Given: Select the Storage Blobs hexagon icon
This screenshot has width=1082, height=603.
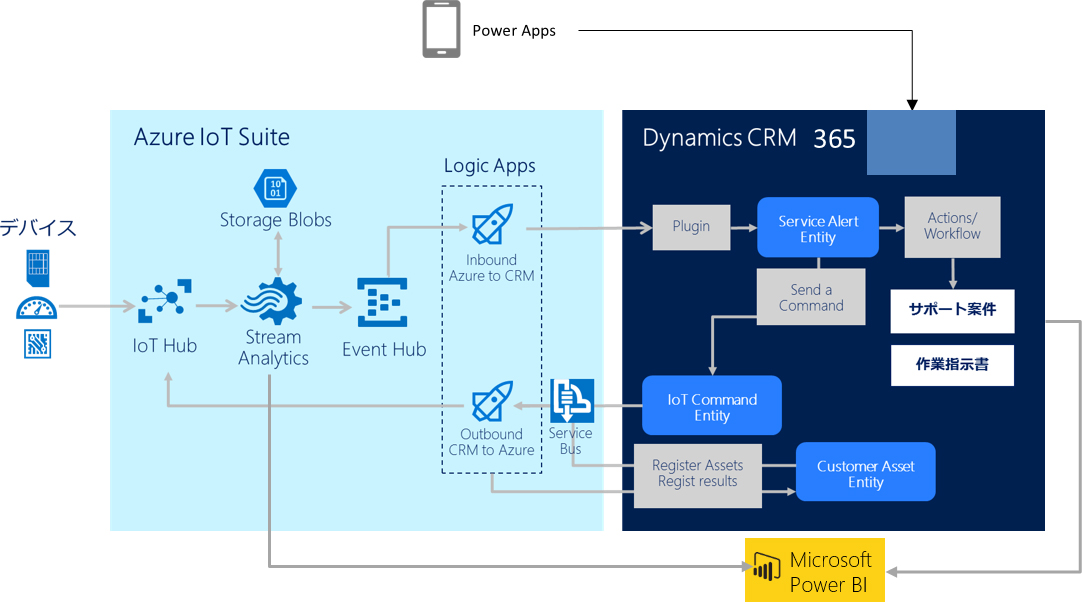Looking at the screenshot, I should point(275,188).
